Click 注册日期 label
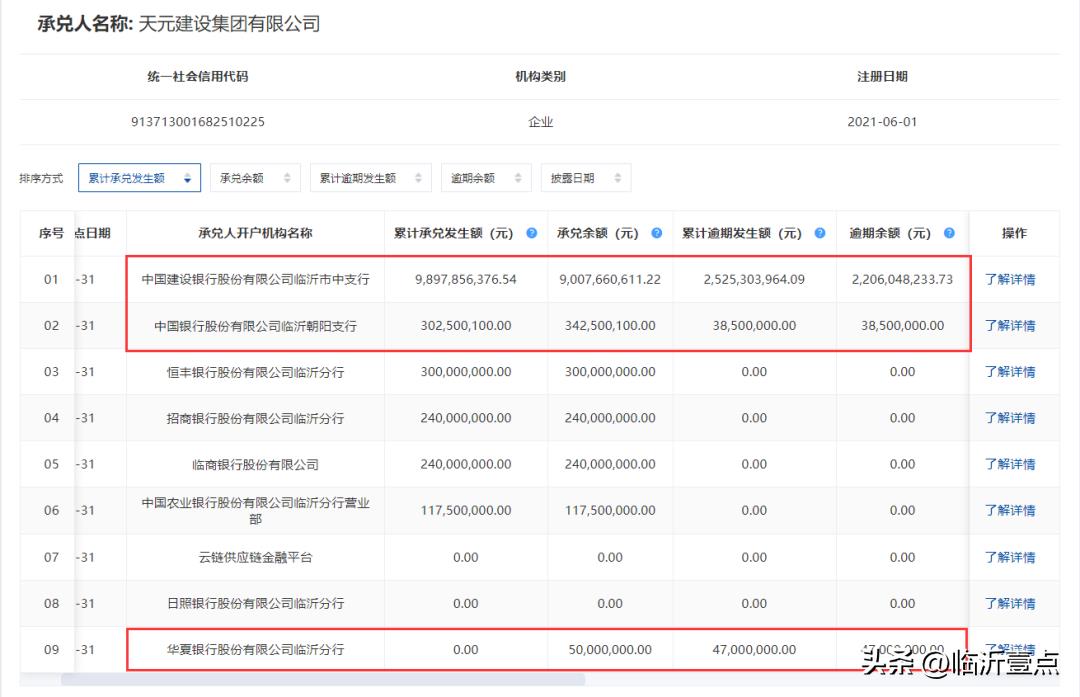The width and height of the screenshot is (1080, 697). click(882, 76)
